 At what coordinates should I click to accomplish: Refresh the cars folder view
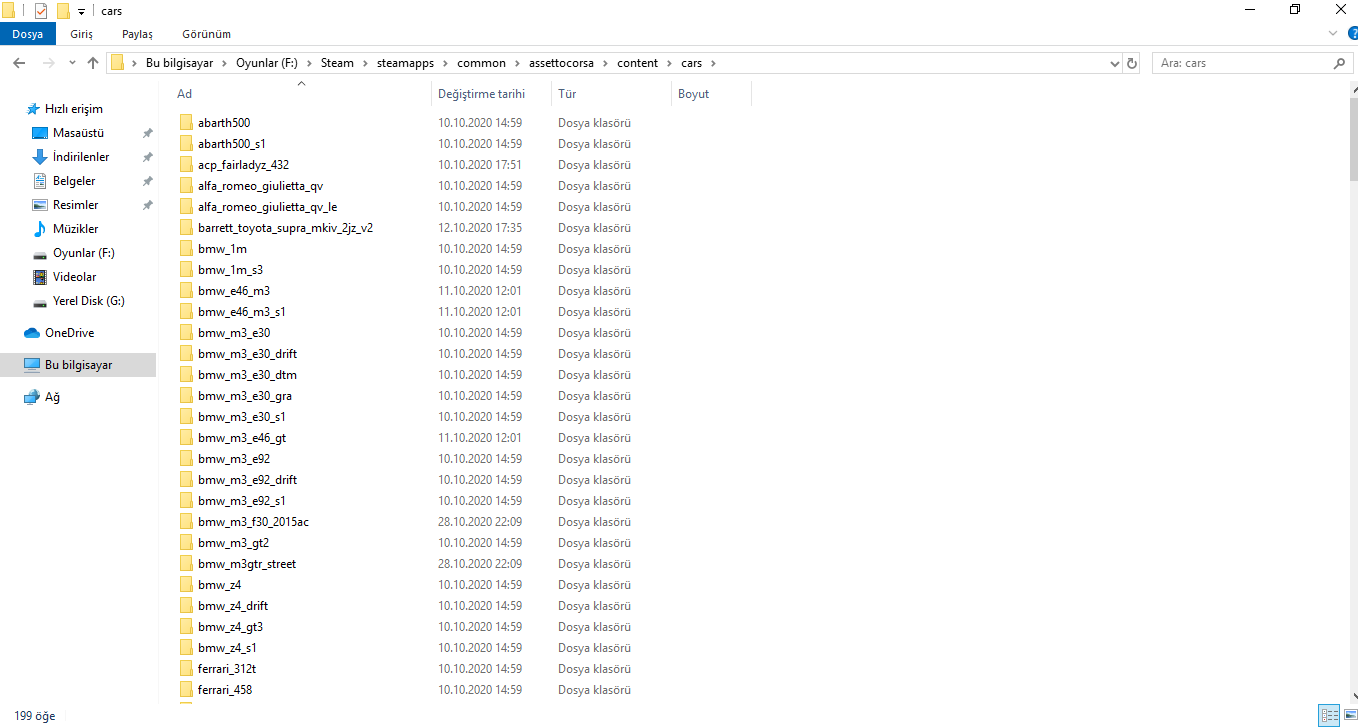click(x=1132, y=63)
